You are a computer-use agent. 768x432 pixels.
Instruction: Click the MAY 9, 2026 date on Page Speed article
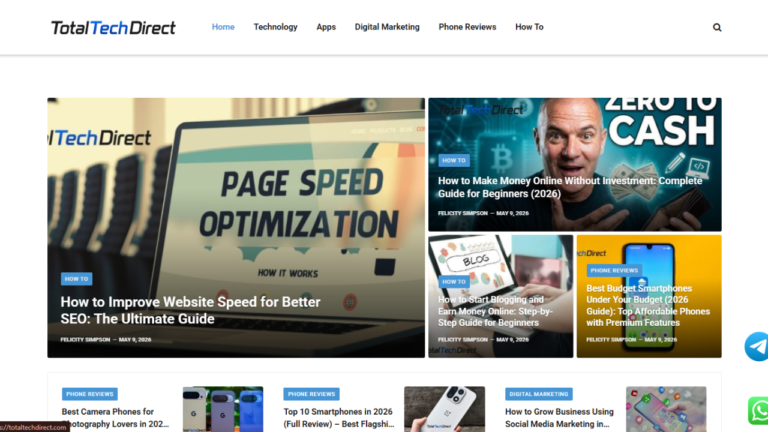135,339
